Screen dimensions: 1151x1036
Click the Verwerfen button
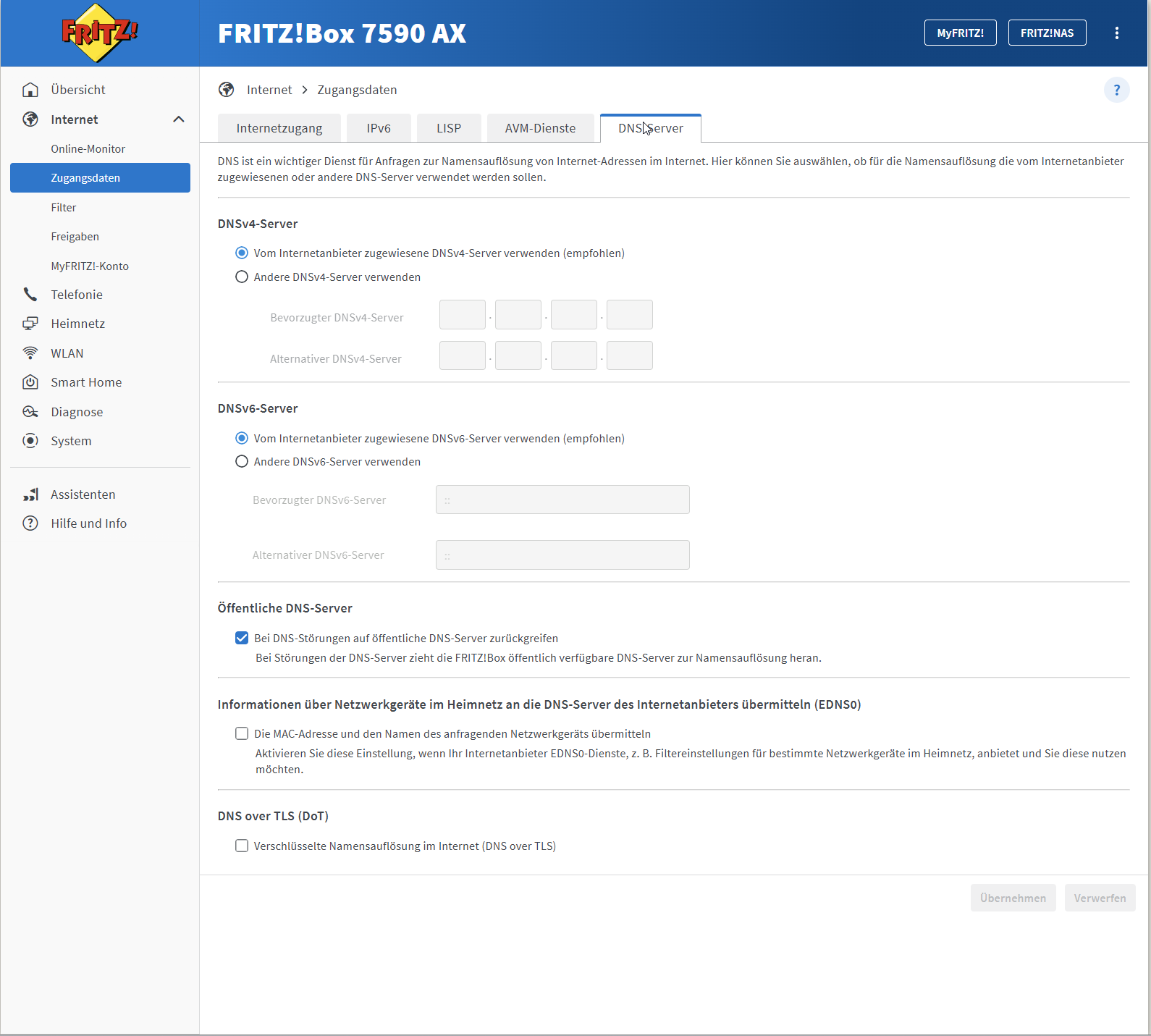(1100, 898)
